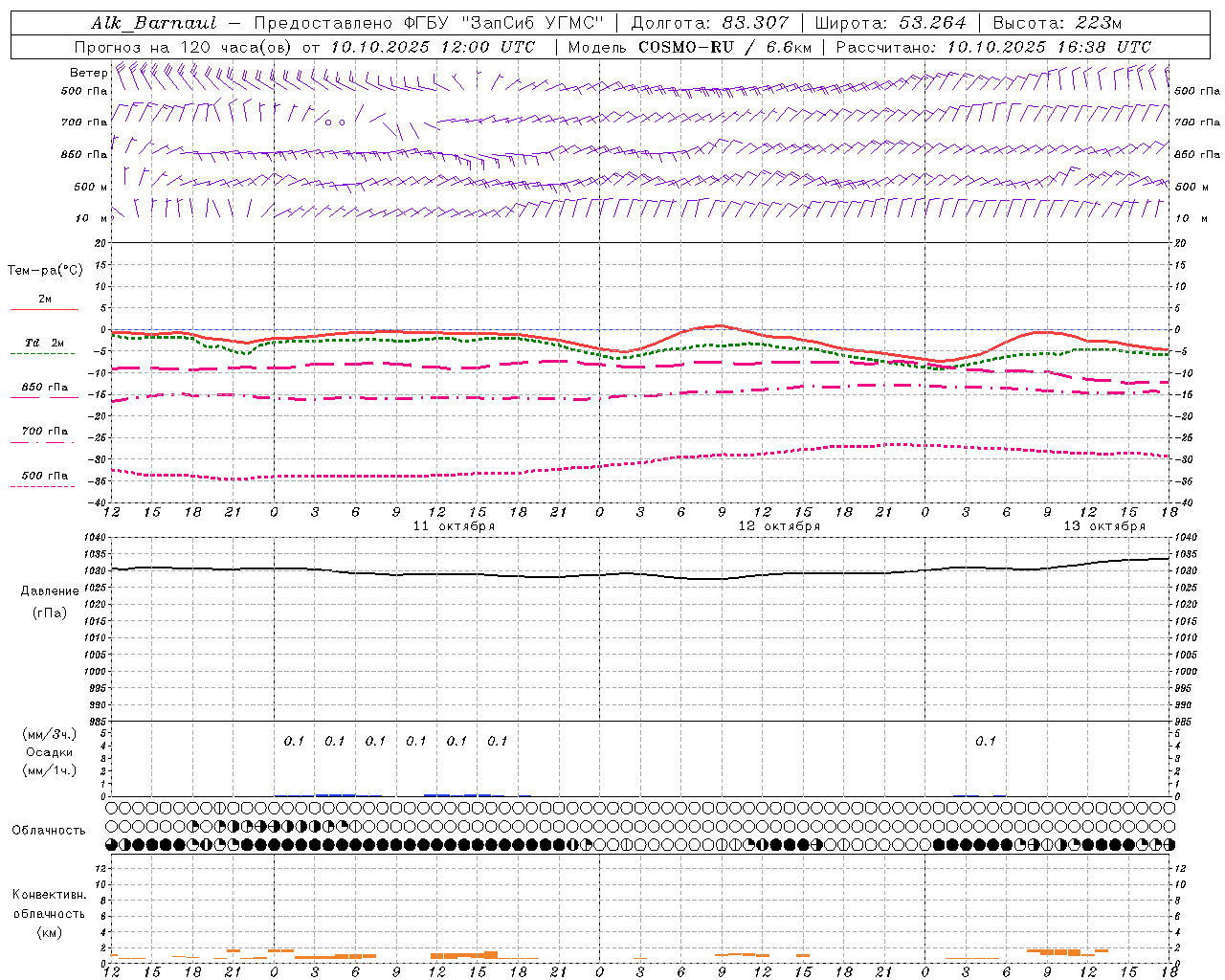1225x980 pixels.
Task: Click the 12 октября date label
Action: click(x=779, y=526)
